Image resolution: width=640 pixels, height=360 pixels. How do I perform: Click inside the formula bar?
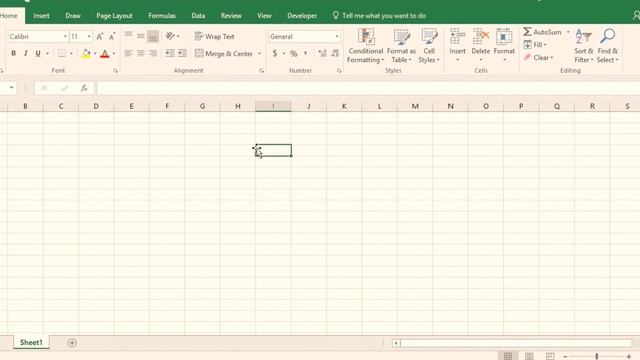[x=368, y=88]
